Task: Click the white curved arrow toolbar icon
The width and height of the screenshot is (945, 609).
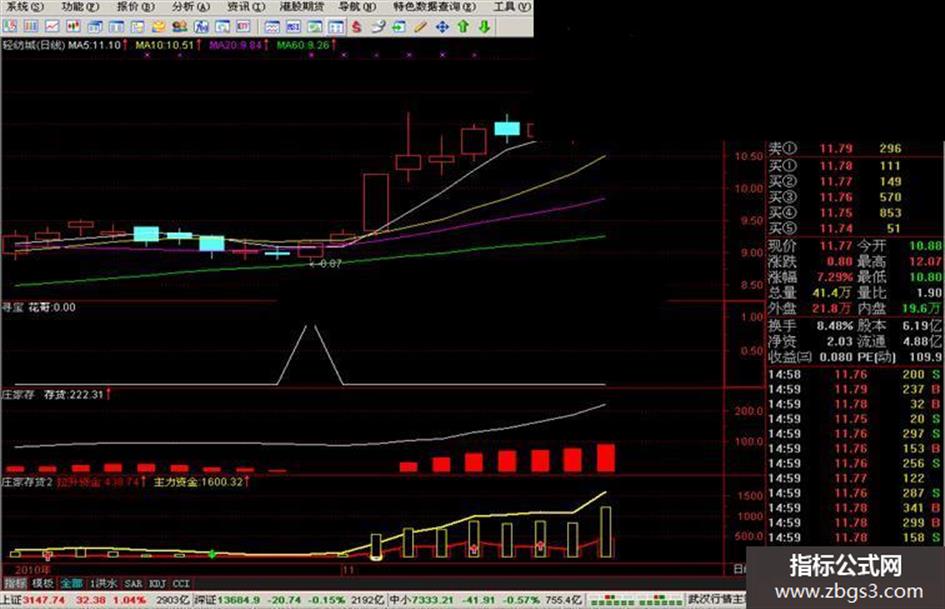Action: point(378,27)
